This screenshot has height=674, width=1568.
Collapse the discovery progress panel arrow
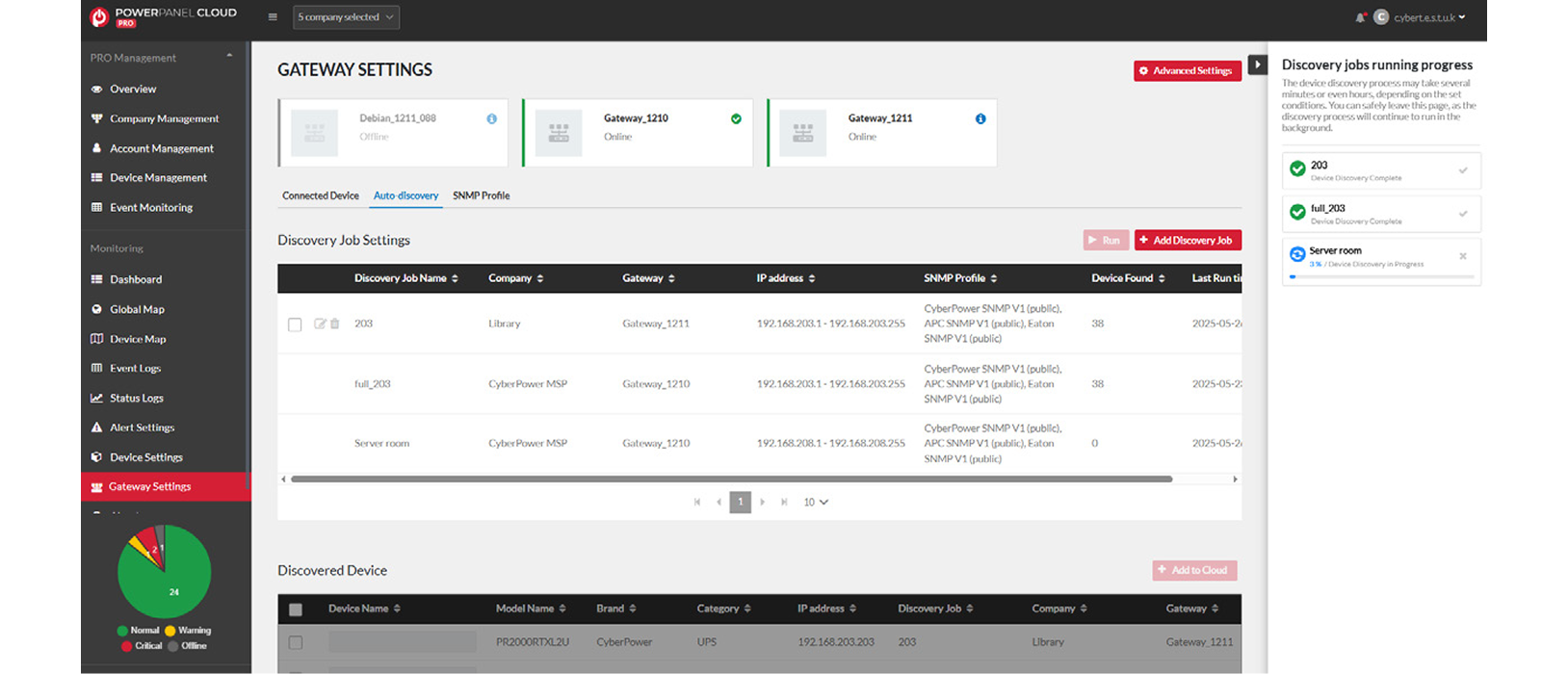1257,65
